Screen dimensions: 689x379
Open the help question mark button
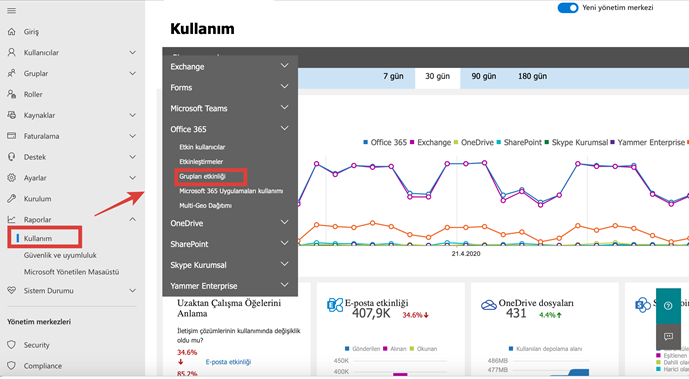tap(668, 306)
